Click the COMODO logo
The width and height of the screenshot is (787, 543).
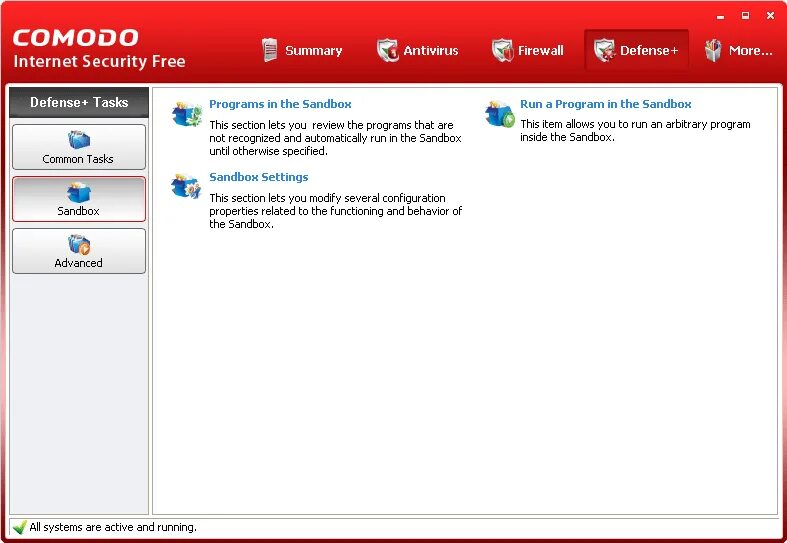point(75,38)
